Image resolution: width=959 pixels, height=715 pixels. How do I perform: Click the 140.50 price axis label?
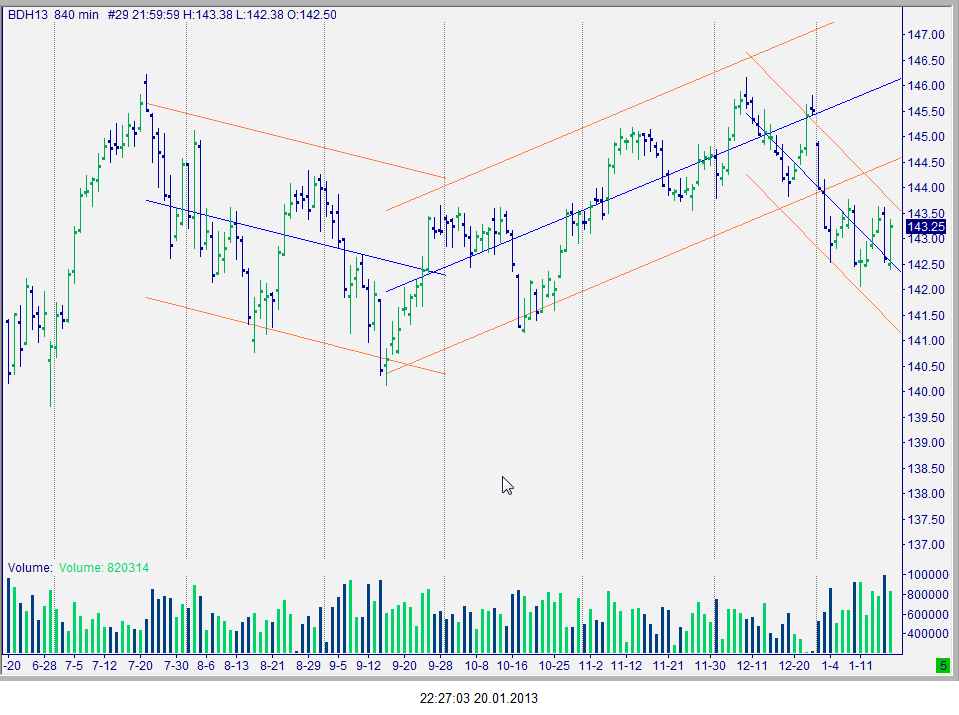(926, 366)
